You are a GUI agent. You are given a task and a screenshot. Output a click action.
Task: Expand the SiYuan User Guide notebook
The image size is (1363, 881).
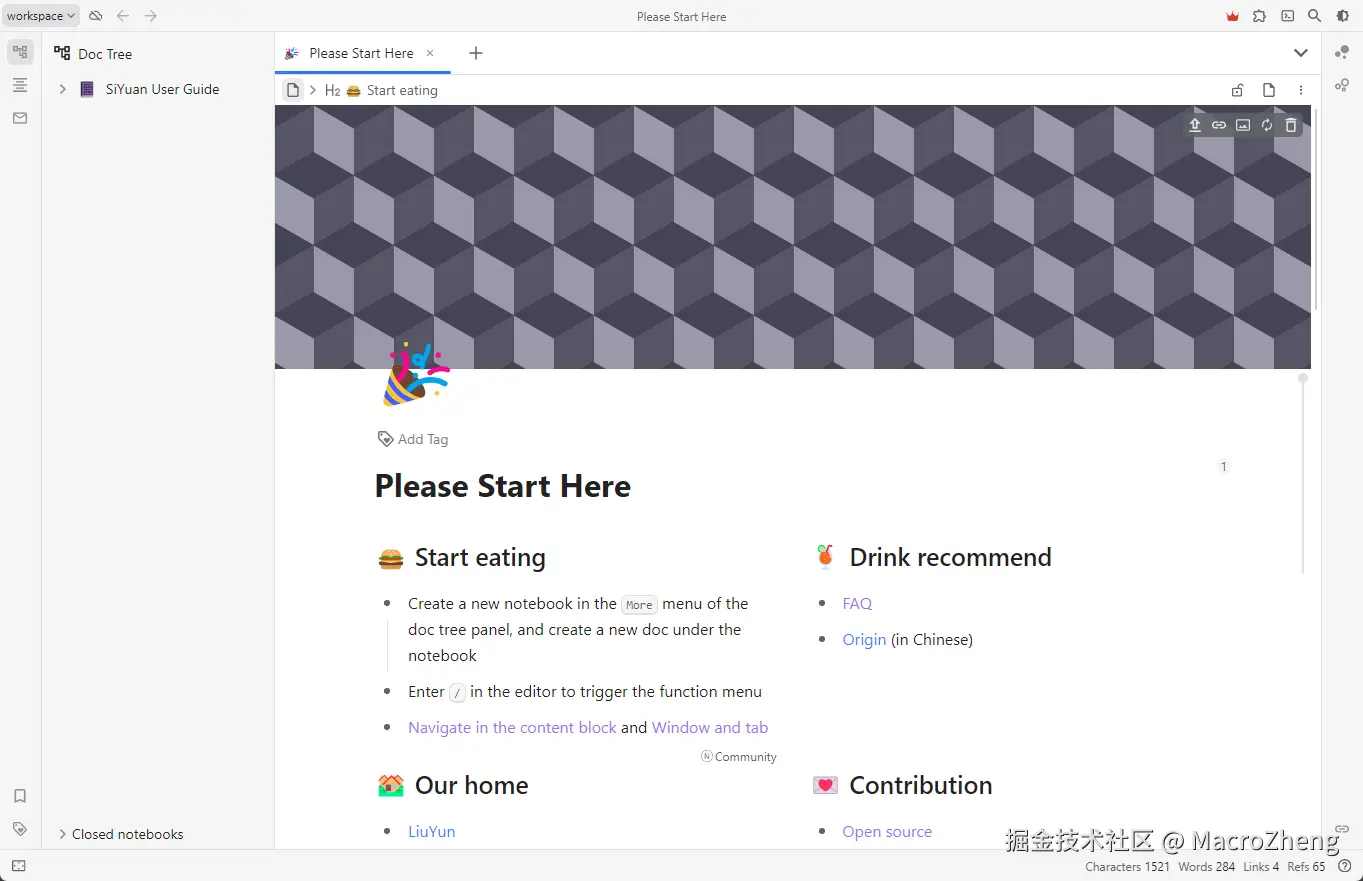pyautogui.click(x=62, y=89)
